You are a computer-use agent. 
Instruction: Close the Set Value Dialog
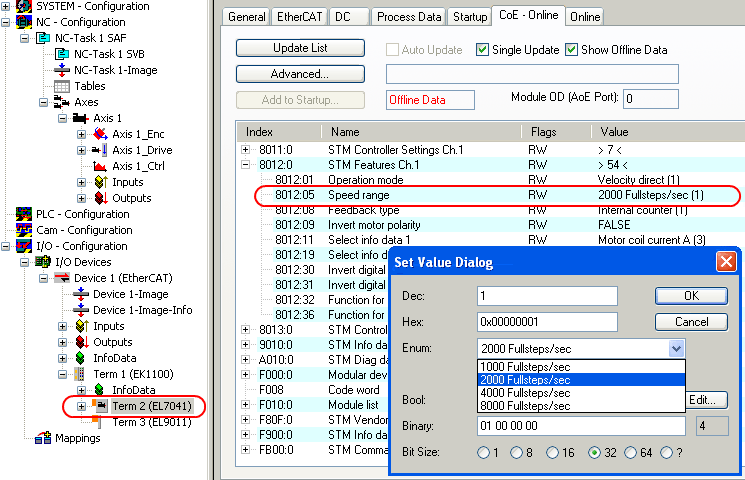coord(726,261)
